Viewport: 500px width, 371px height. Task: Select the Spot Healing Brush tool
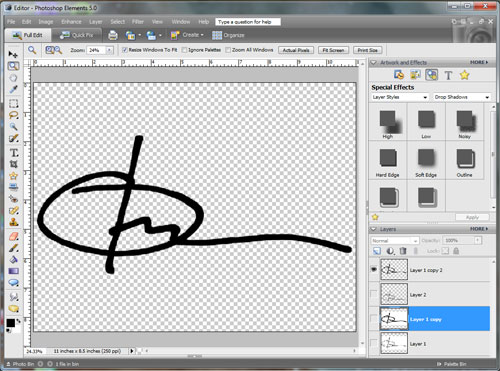coord(13,210)
